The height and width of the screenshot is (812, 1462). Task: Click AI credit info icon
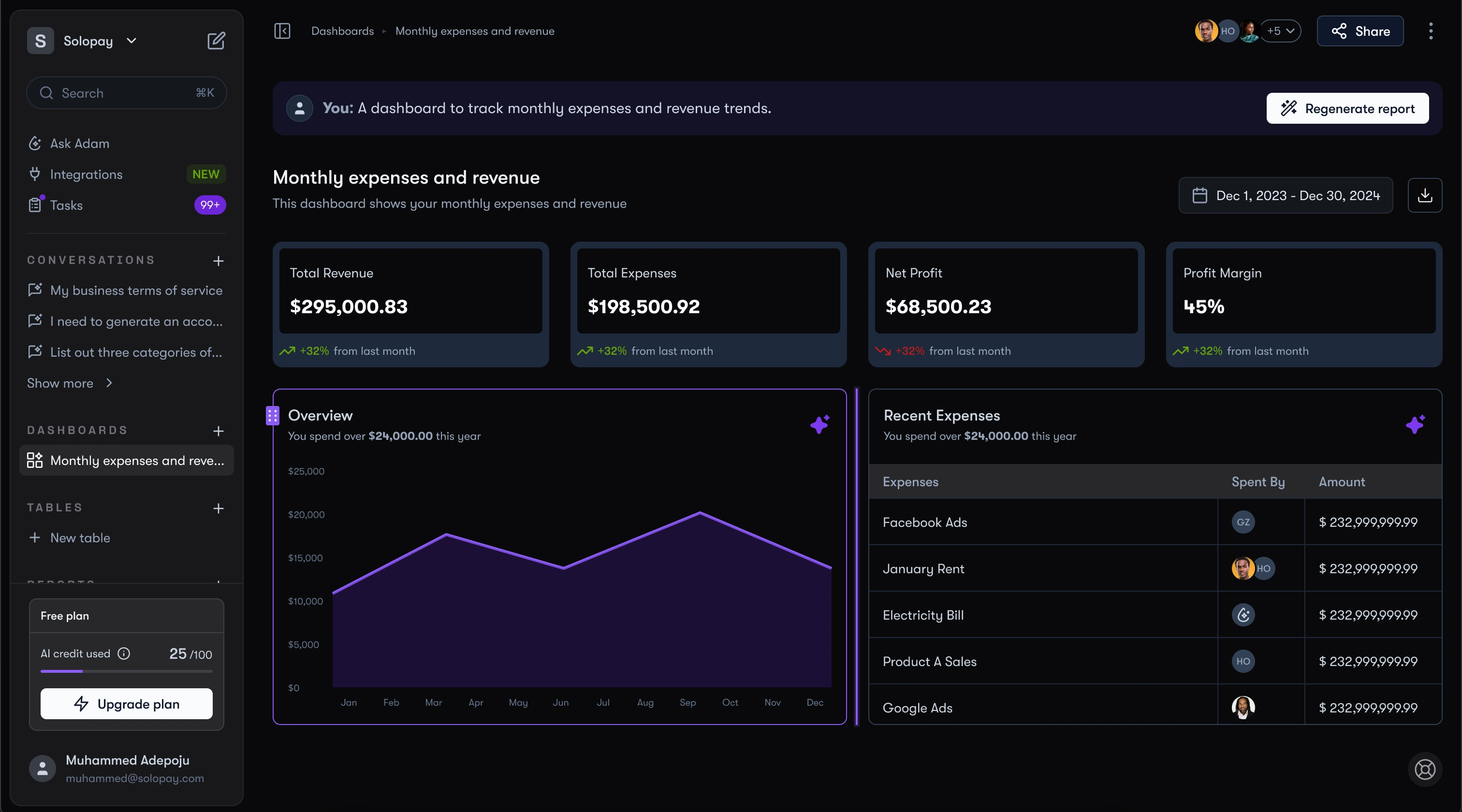[x=124, y=653]
